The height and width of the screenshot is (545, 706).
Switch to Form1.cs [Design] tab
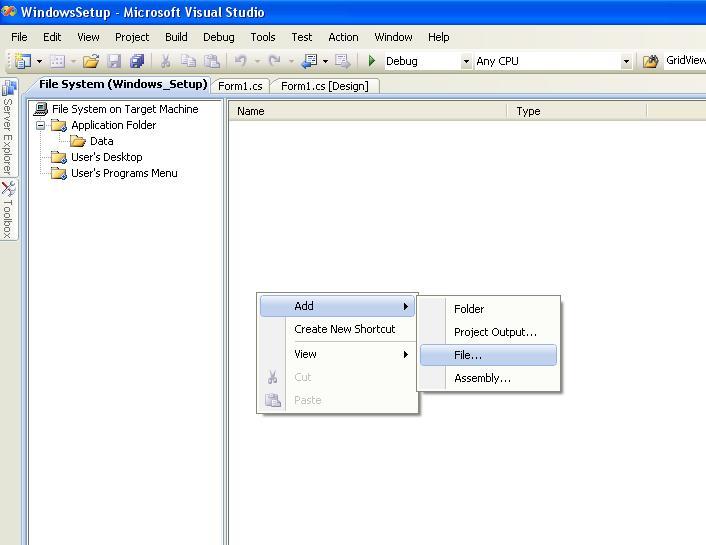(x=325, y=86)
